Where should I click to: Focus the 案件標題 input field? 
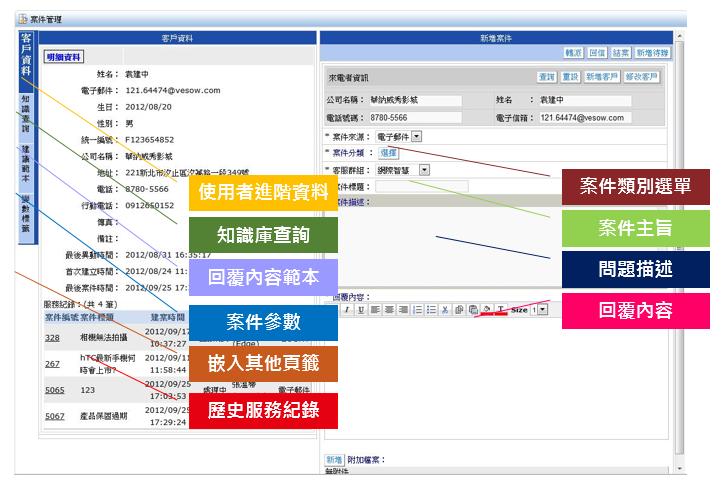(x=422, y=186)
